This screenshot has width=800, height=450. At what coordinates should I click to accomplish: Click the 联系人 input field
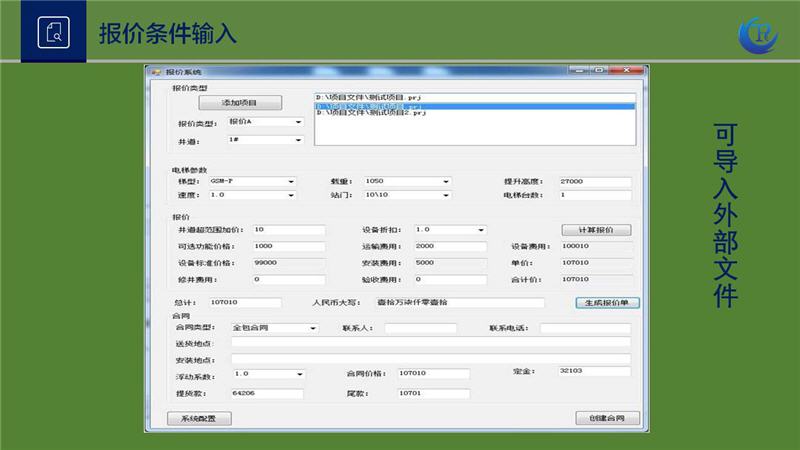[x=420, y=328]
